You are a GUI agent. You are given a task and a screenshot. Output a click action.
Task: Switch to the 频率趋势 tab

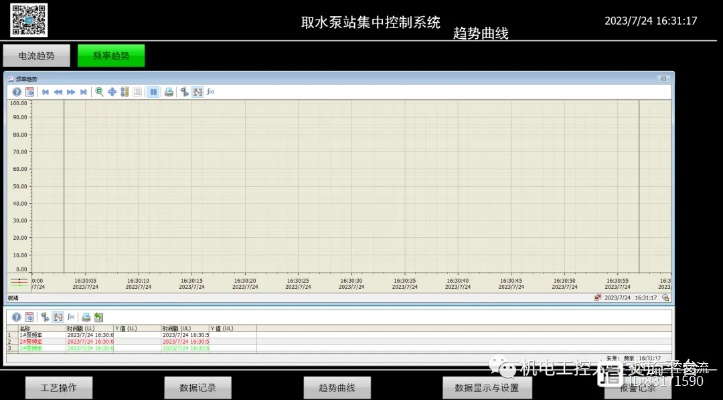click(111, 56)
